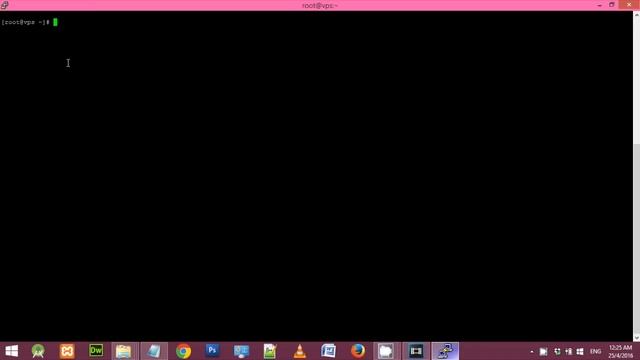Open the green notepad editor icon on taskbar
640x360 pixels.
pos(270,351)
